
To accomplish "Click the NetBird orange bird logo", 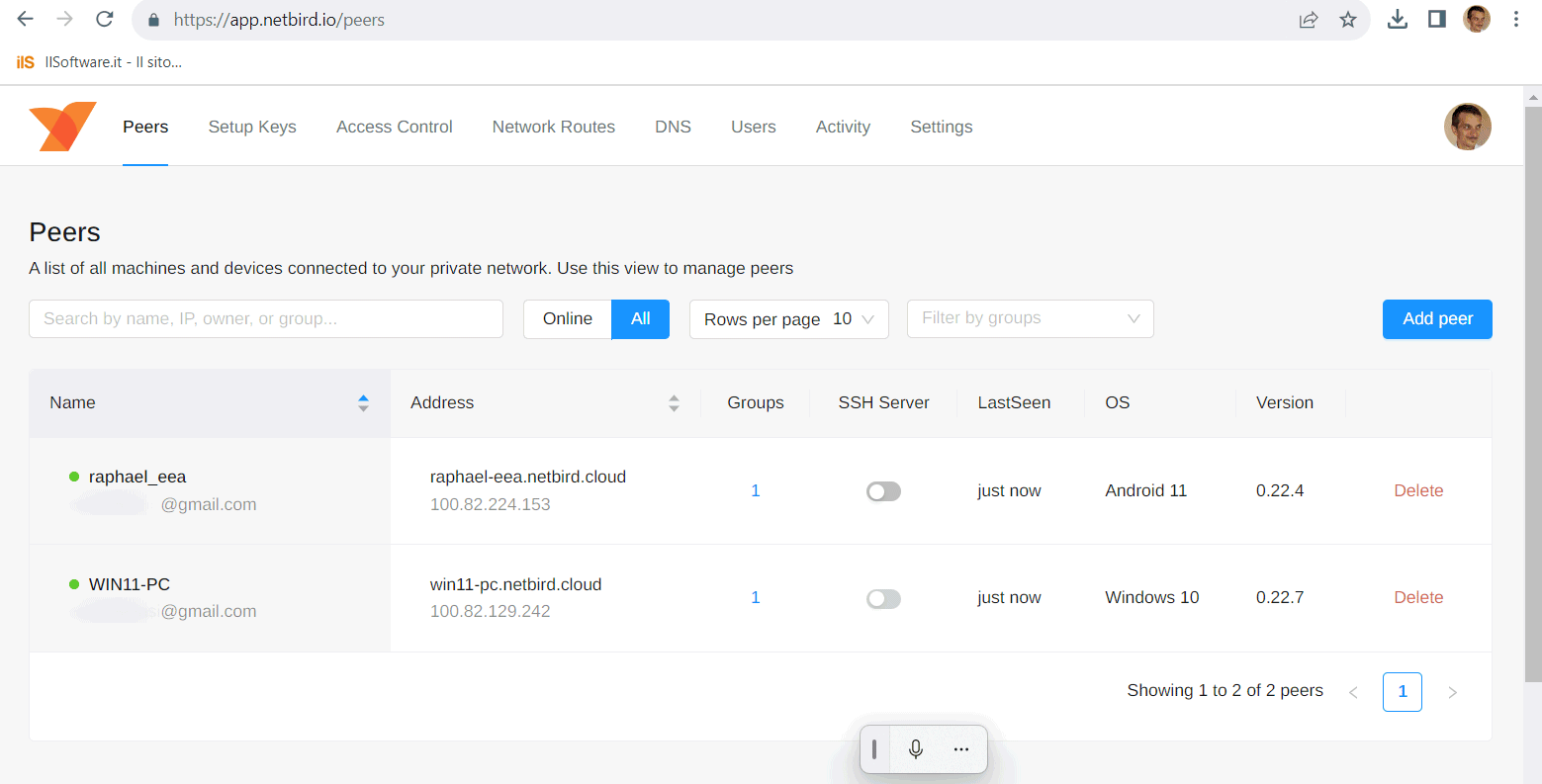I will 62,127.
